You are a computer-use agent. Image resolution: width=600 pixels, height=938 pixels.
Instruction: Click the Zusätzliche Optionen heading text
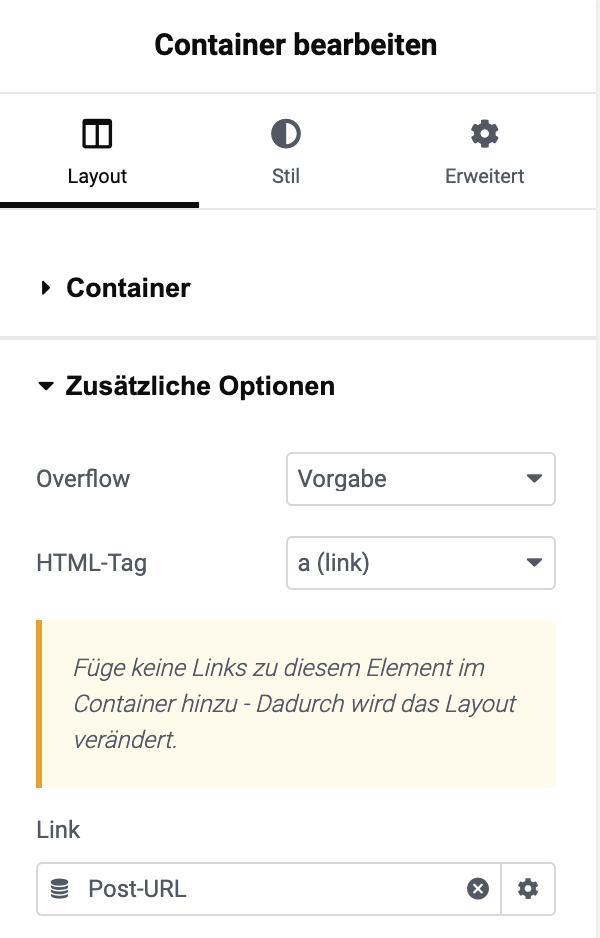[200, 386]
